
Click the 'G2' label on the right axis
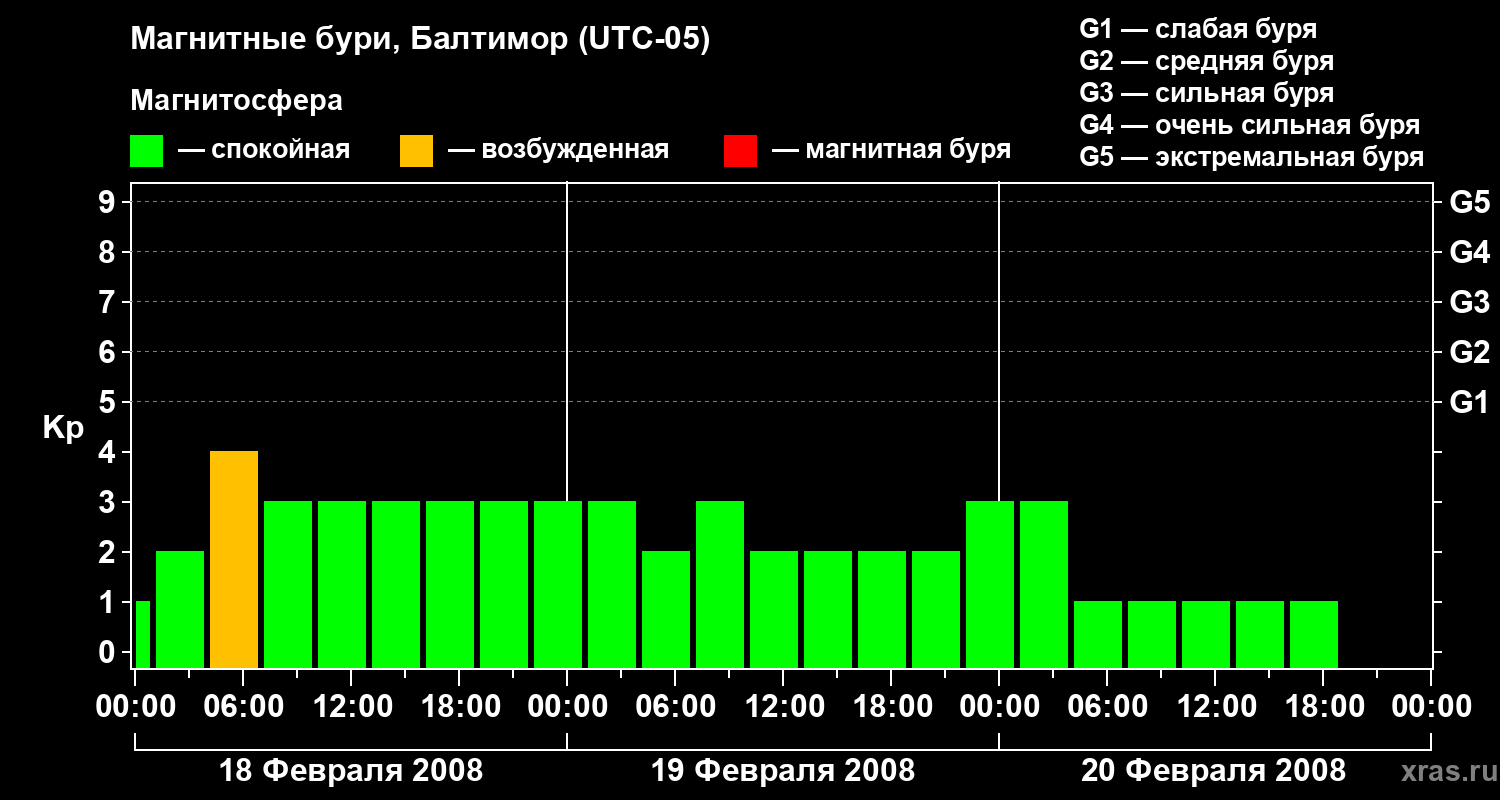[1469, 352]
